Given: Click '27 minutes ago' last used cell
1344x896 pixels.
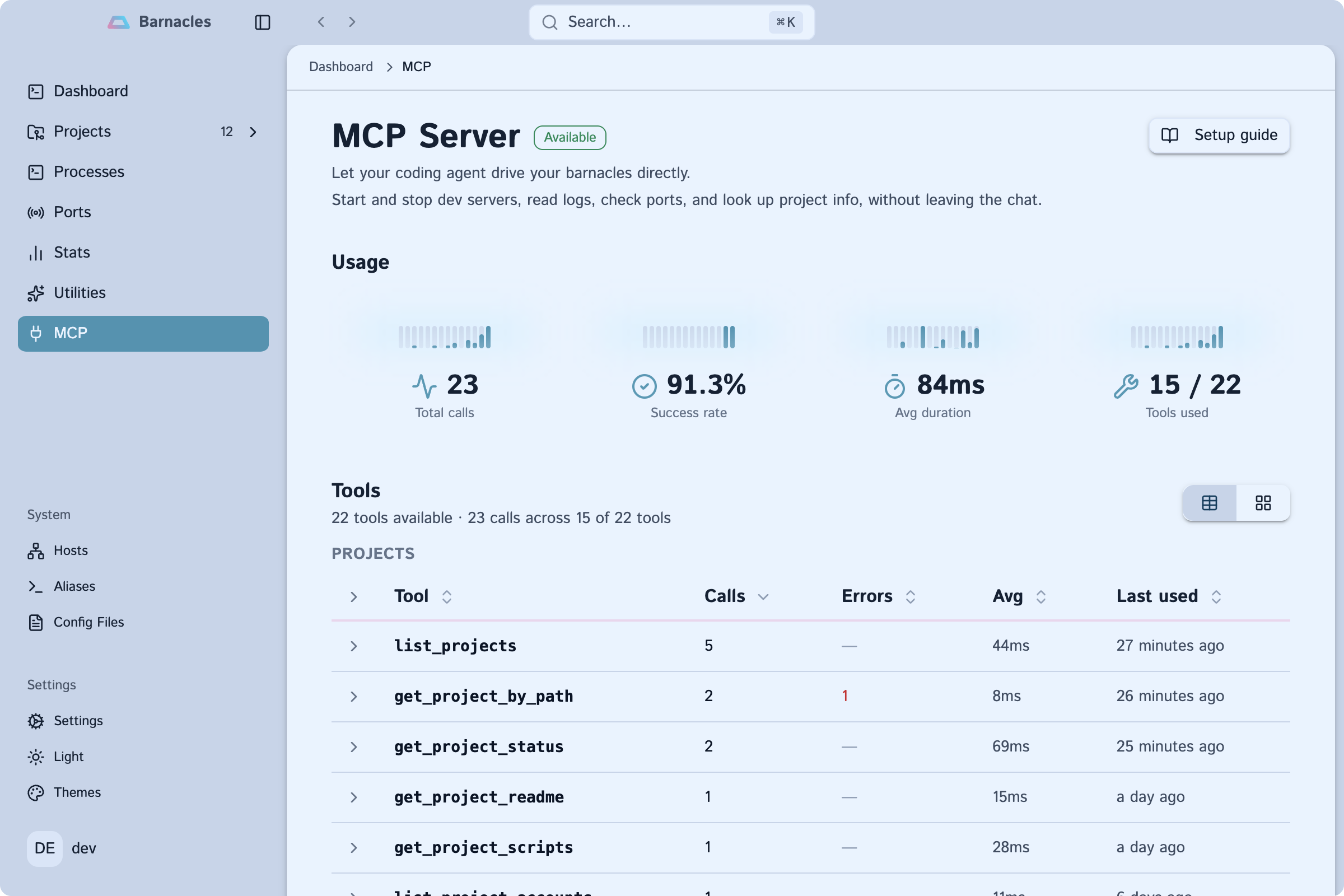Looking at the screenshot, I should pyautogui.click(x=1170, y=646).
